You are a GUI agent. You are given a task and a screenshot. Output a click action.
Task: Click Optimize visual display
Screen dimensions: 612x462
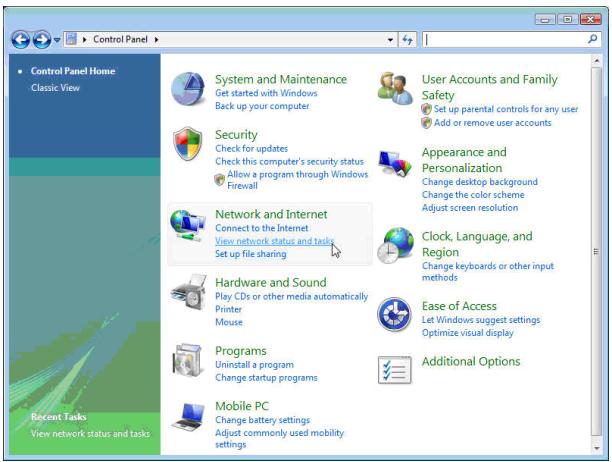tap(468, 333)
